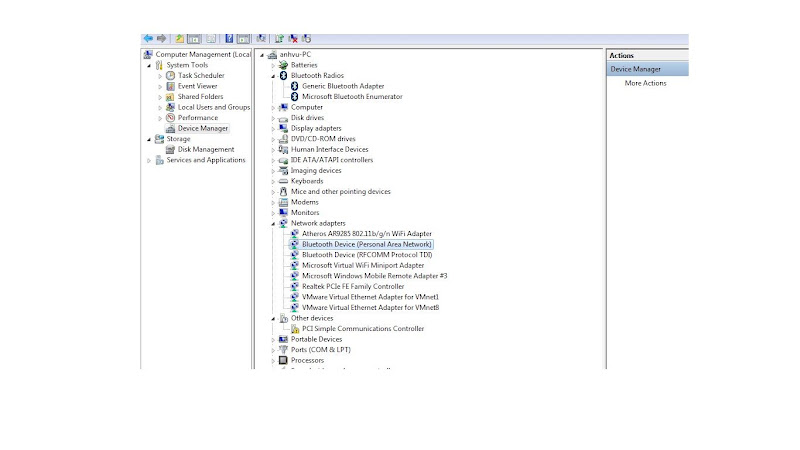Expand the Services and Applications node
Viewport: 800px width, 450px height.
149,160
